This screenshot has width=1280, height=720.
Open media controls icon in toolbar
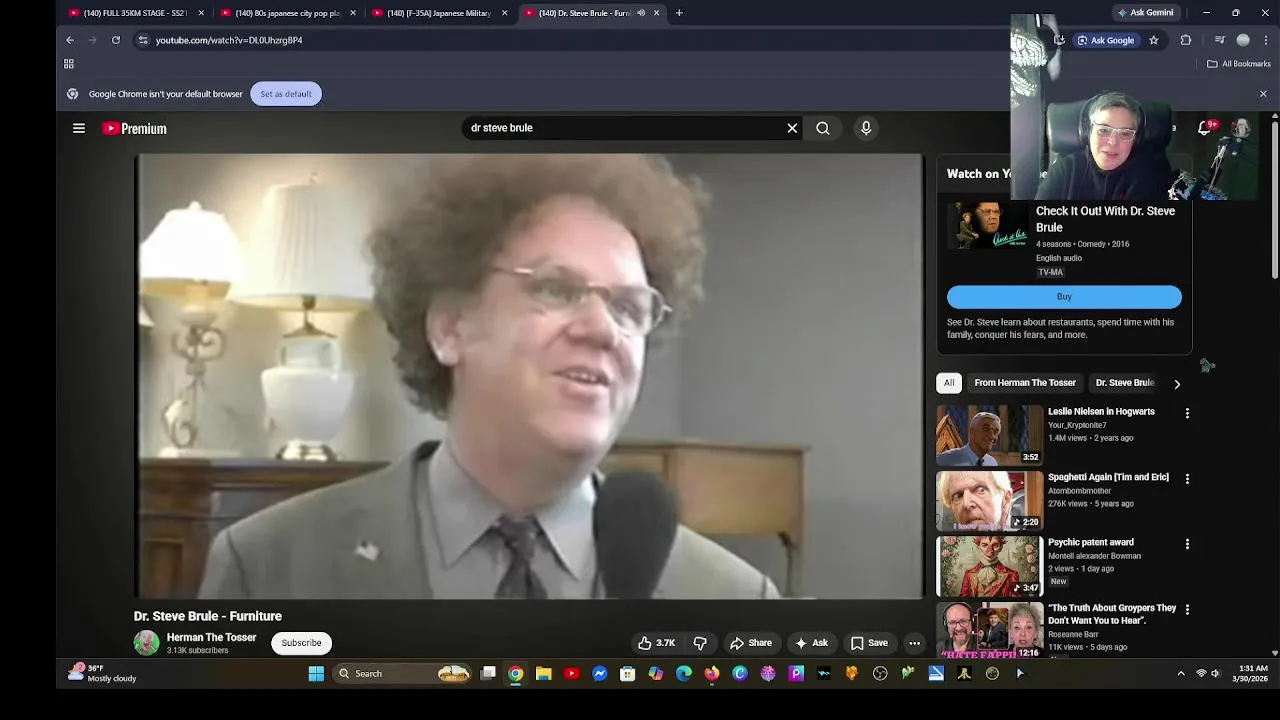[x=1219, y=40]
